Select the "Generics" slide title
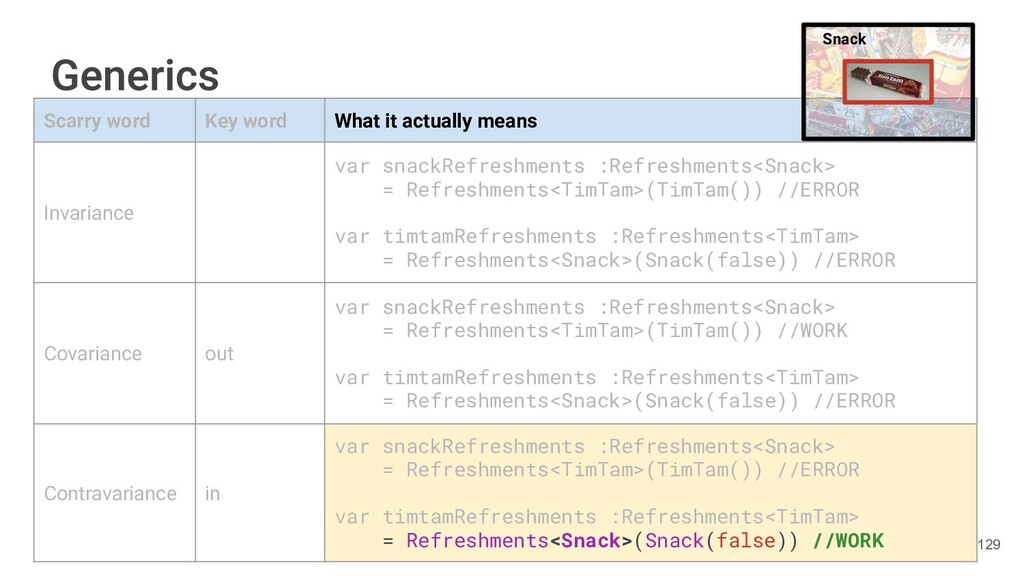Screen dimensions: 1024x576 pyautogui.click(x=135, y=75)
